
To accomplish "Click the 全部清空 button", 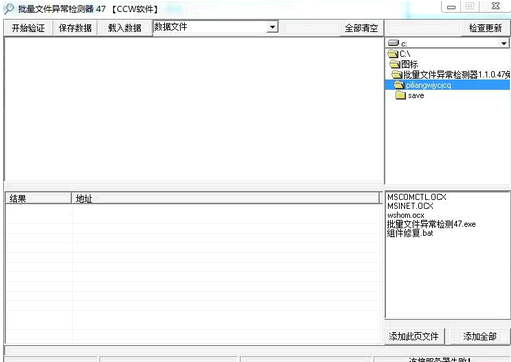I will (x=361, y=28).
